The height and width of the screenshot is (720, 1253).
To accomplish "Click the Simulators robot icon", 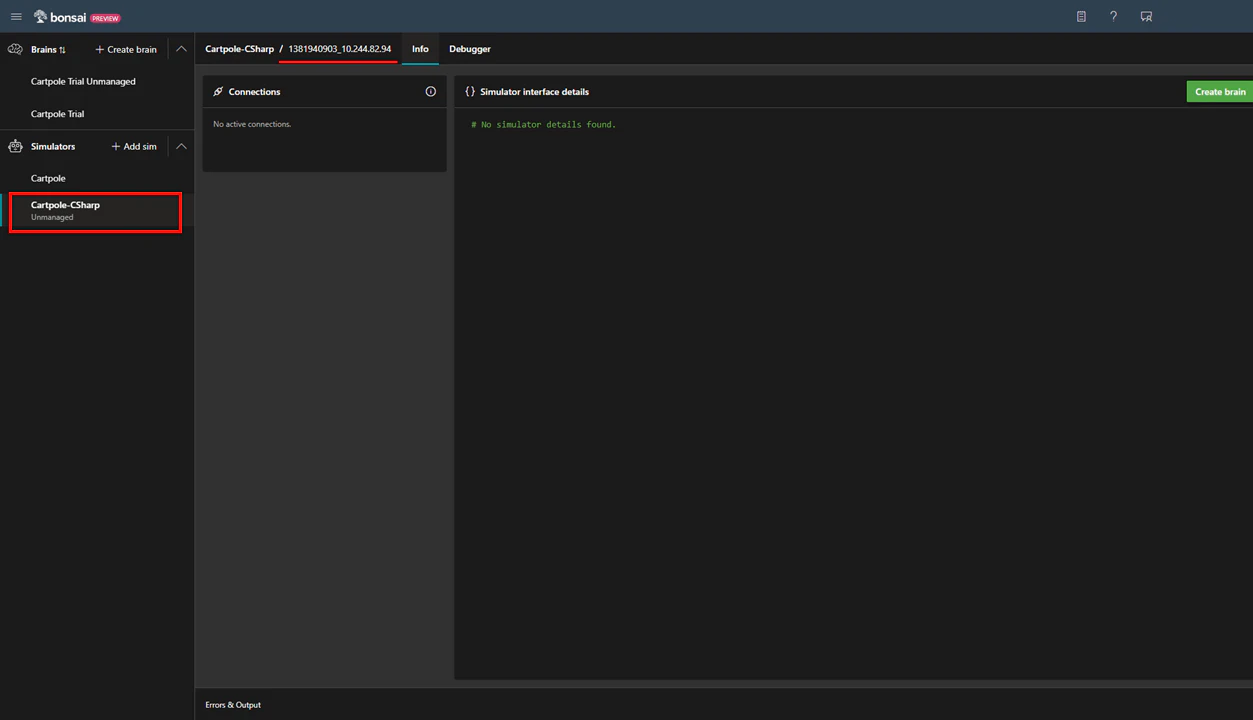I will [x=15, y=146].
